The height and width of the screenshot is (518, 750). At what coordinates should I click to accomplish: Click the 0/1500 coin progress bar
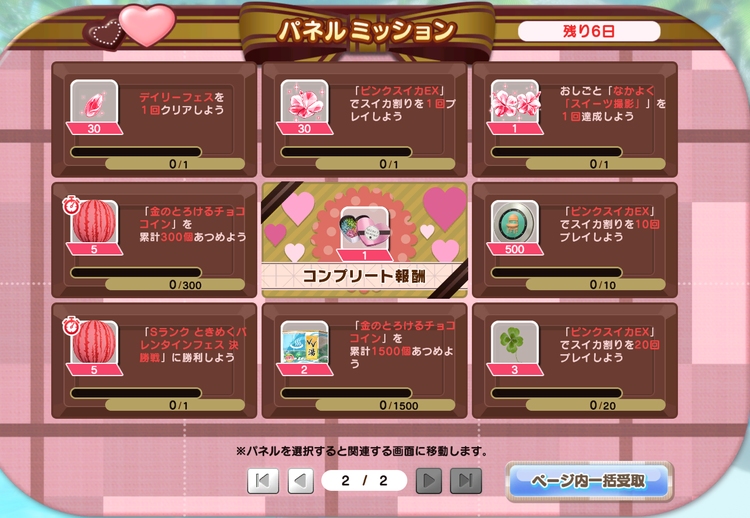346,393
